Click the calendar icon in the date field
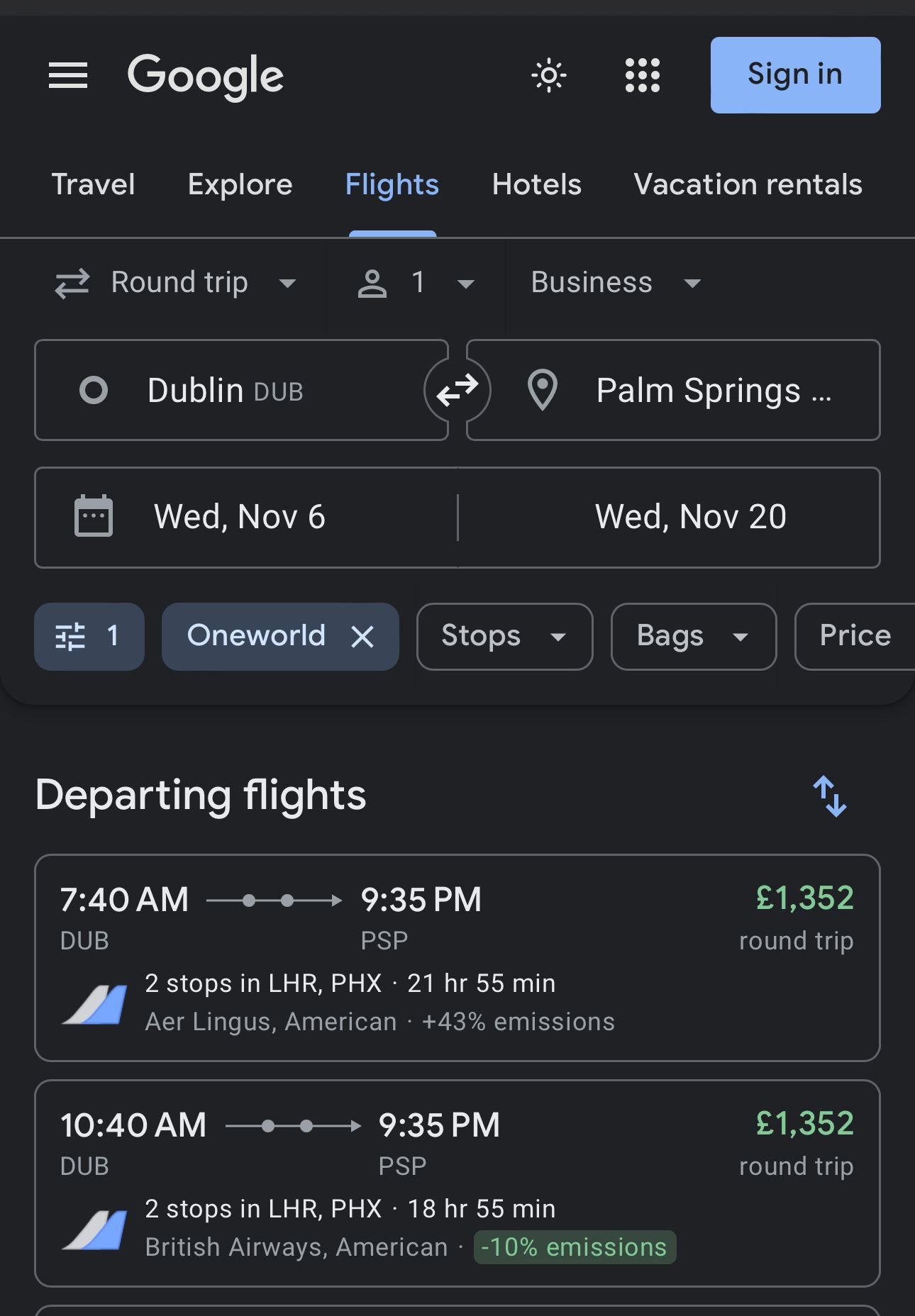 click(94, 516)
